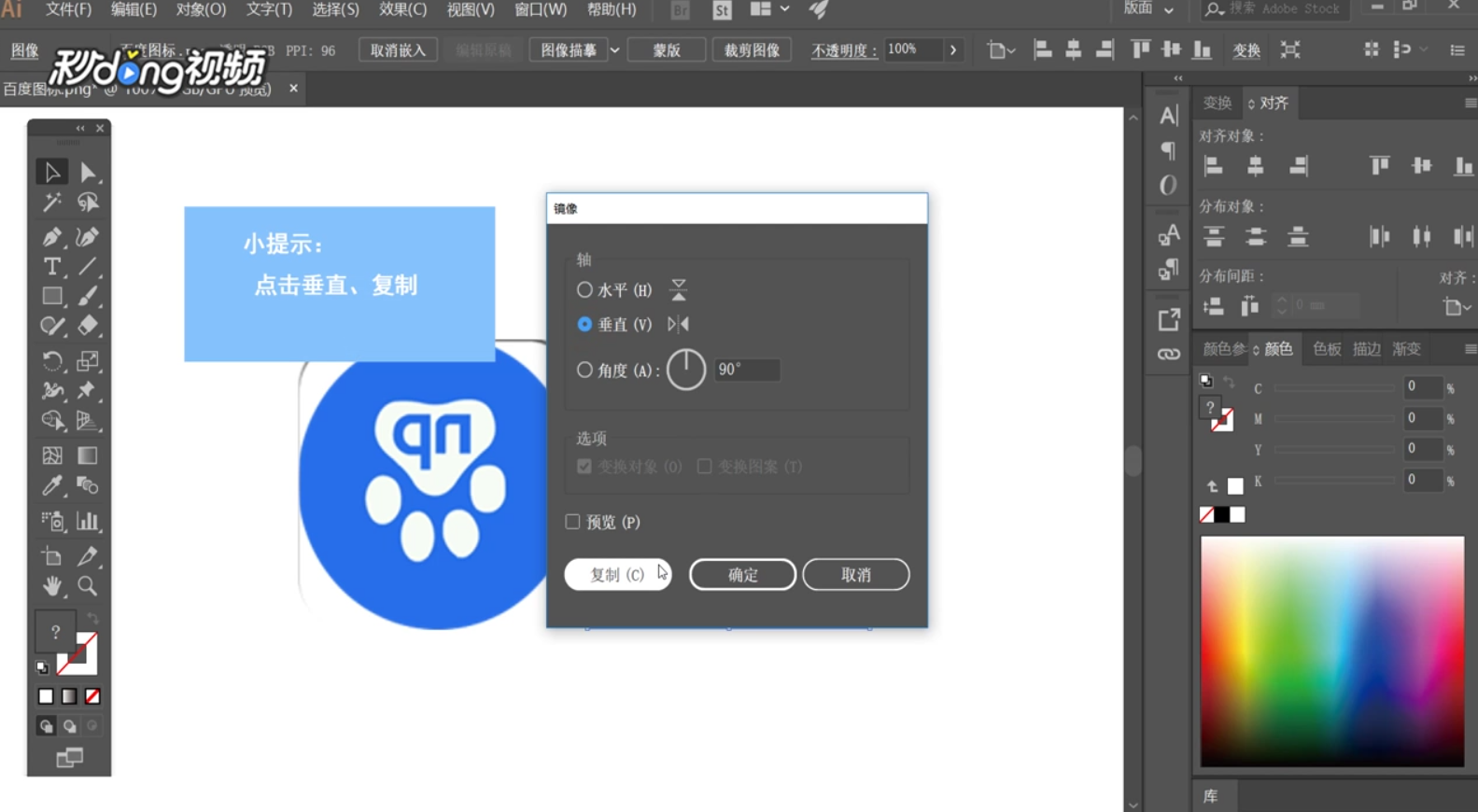The image size is (1478, 812).
Task: Select the Zoom magnifier tool
Action: coord(88,586)
